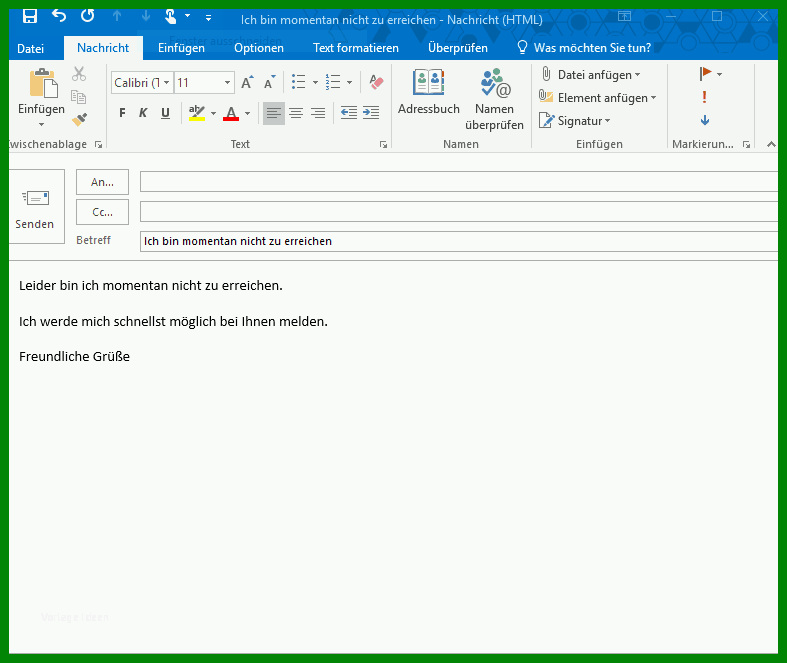Mark message as high importance

click(x=705, y=97)
